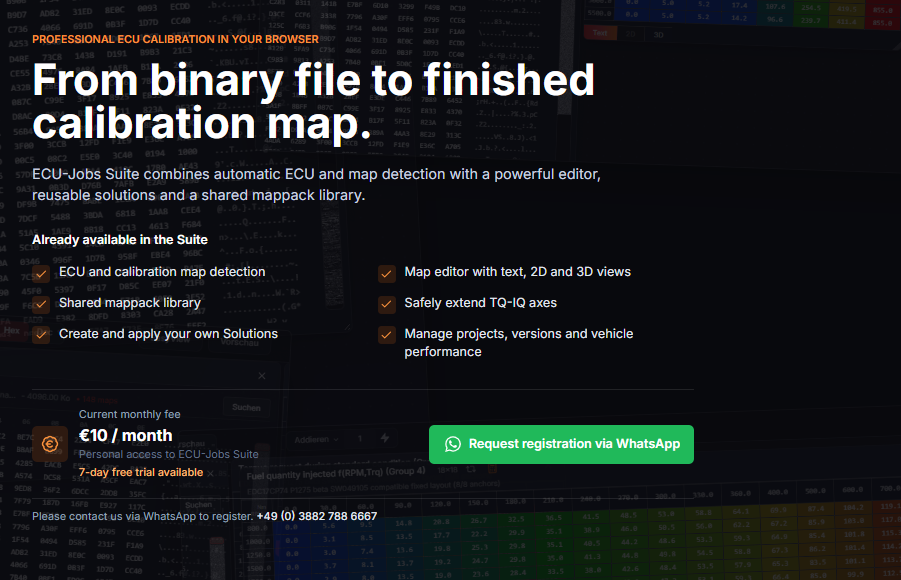Click the faded lightning bolt icon

coord(385,439)
